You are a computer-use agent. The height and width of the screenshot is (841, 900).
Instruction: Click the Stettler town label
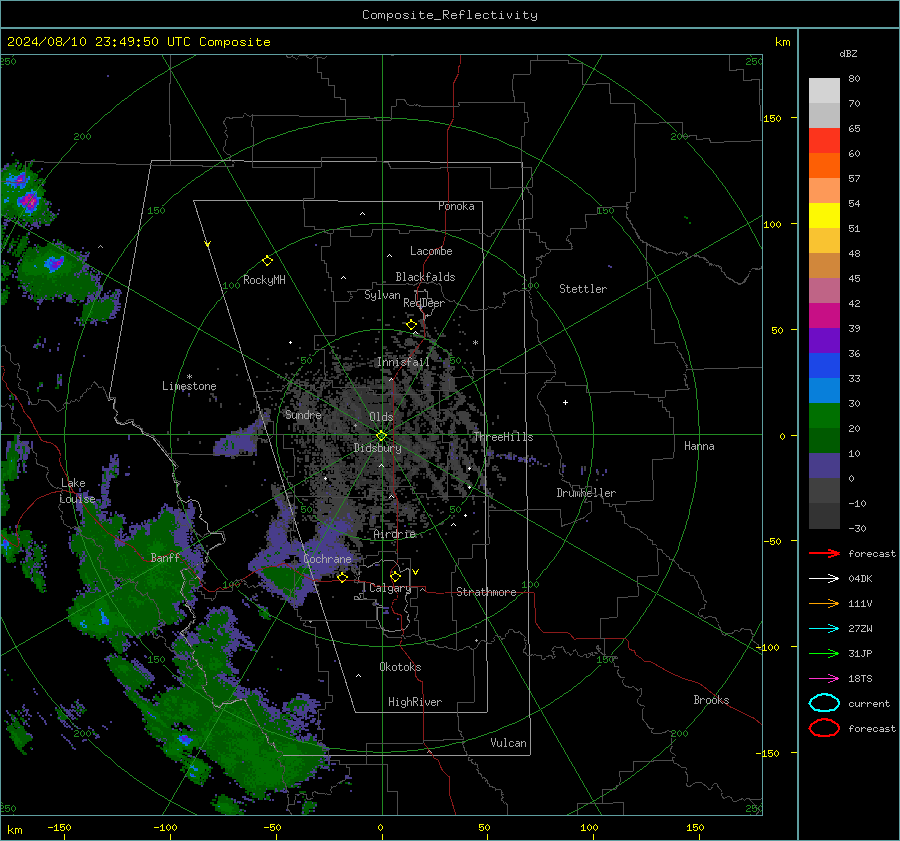pos(583,289)
